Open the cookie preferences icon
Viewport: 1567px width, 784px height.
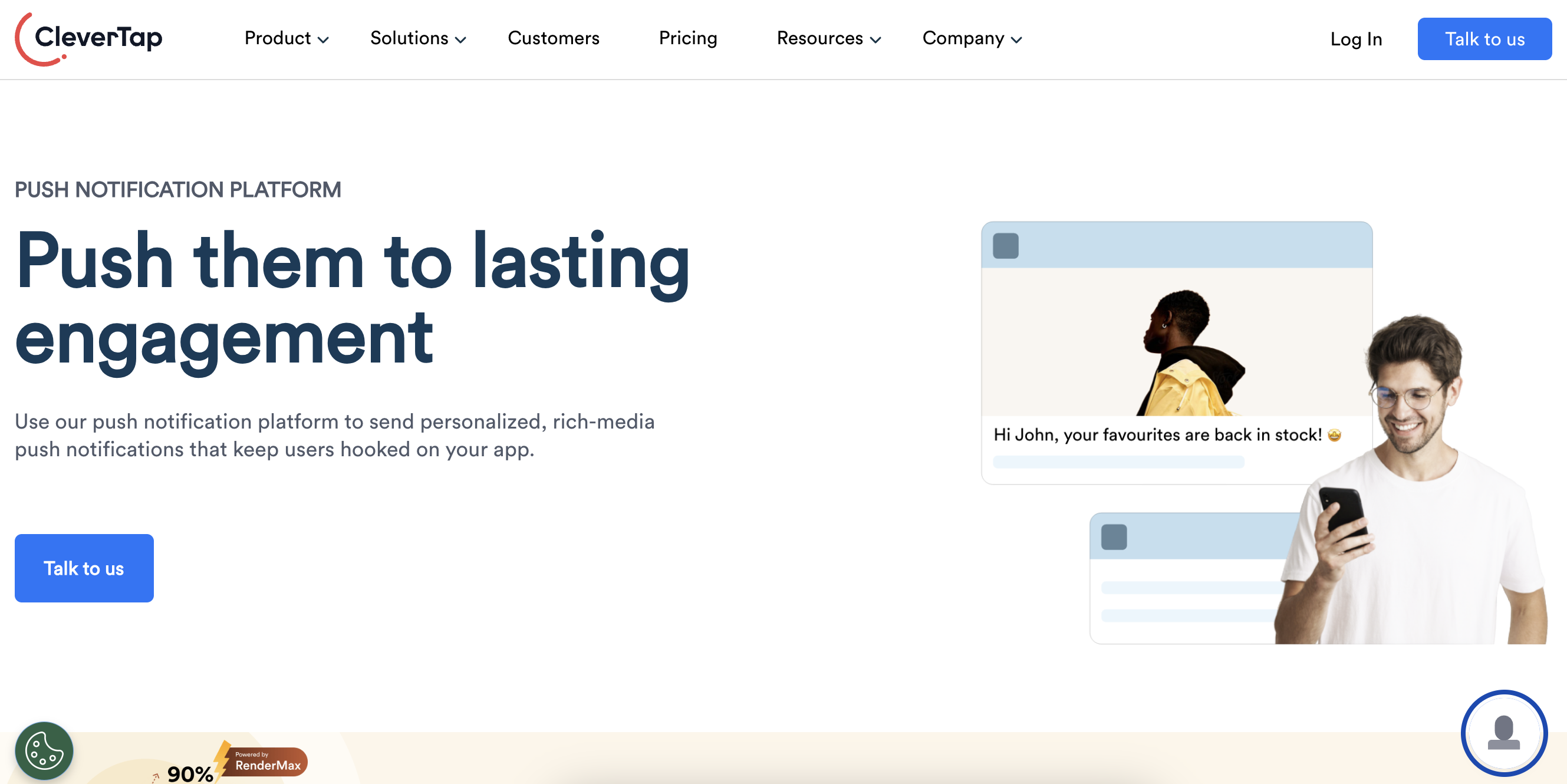coord(44,750)
